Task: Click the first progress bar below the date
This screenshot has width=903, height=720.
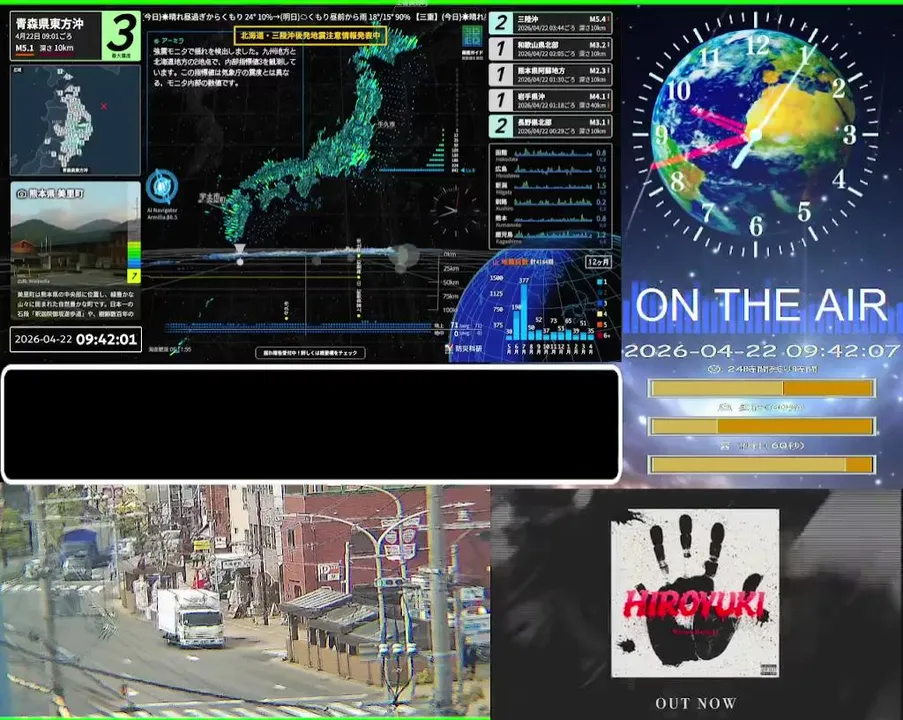Action: point(761,388)
